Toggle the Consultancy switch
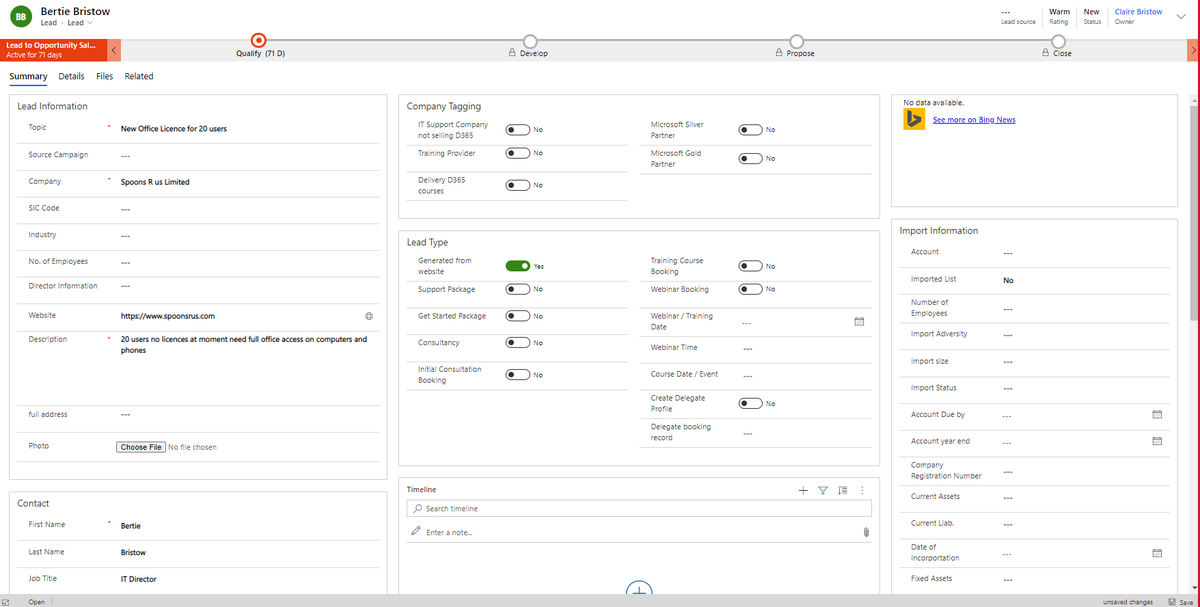This screenshot has height=607, width=1200. point(517,343)
